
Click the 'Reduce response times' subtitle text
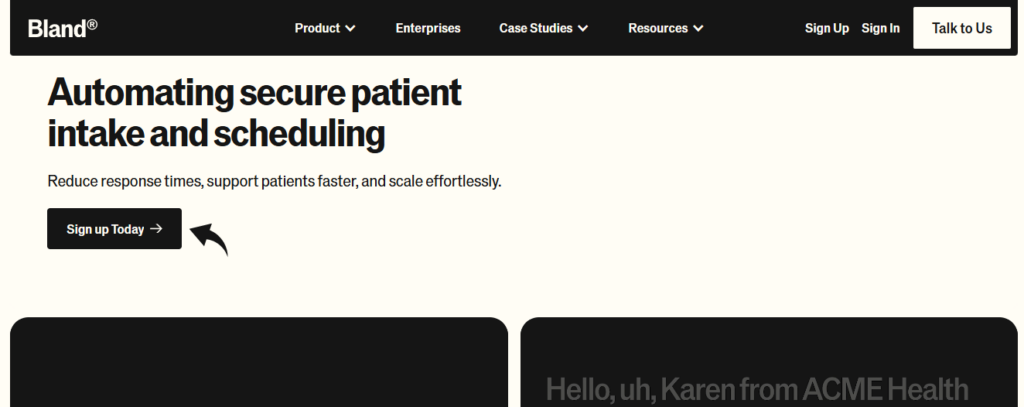[x=274, y=181]
